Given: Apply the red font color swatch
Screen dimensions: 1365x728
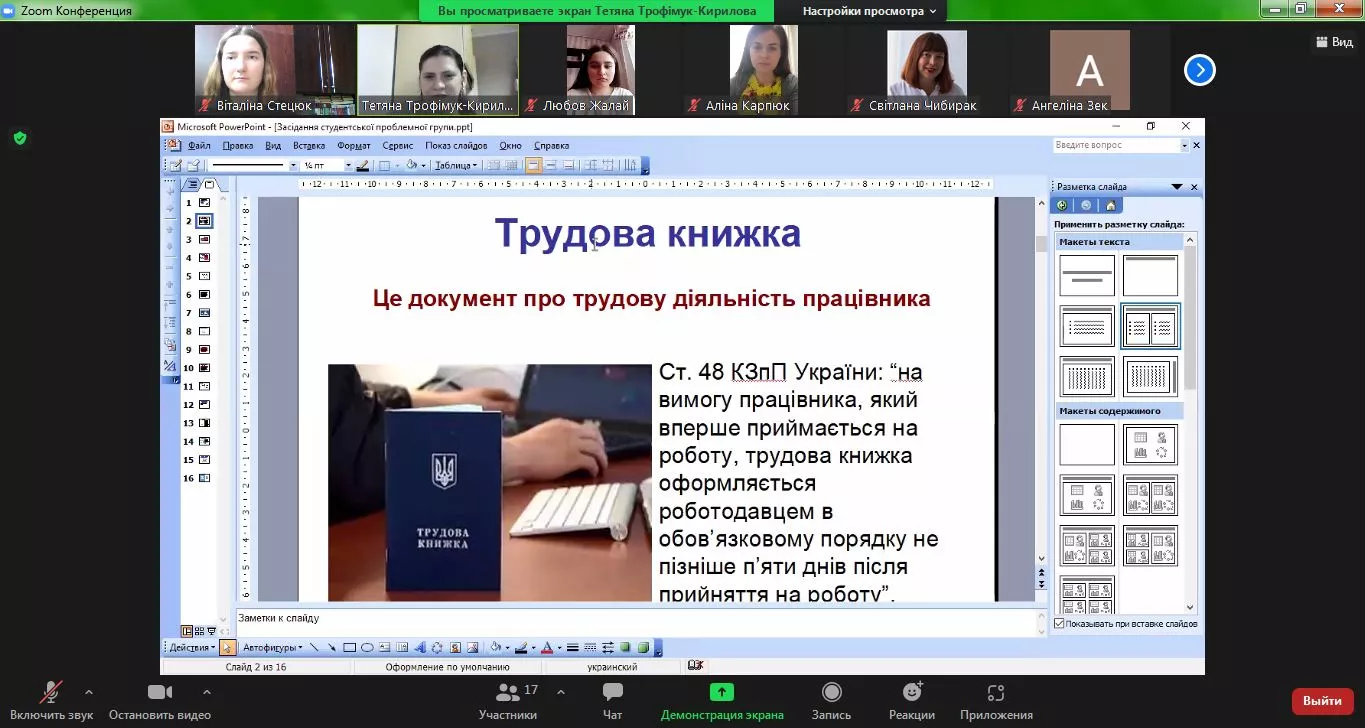Looking at the screenshot, I should coord(546,647).
